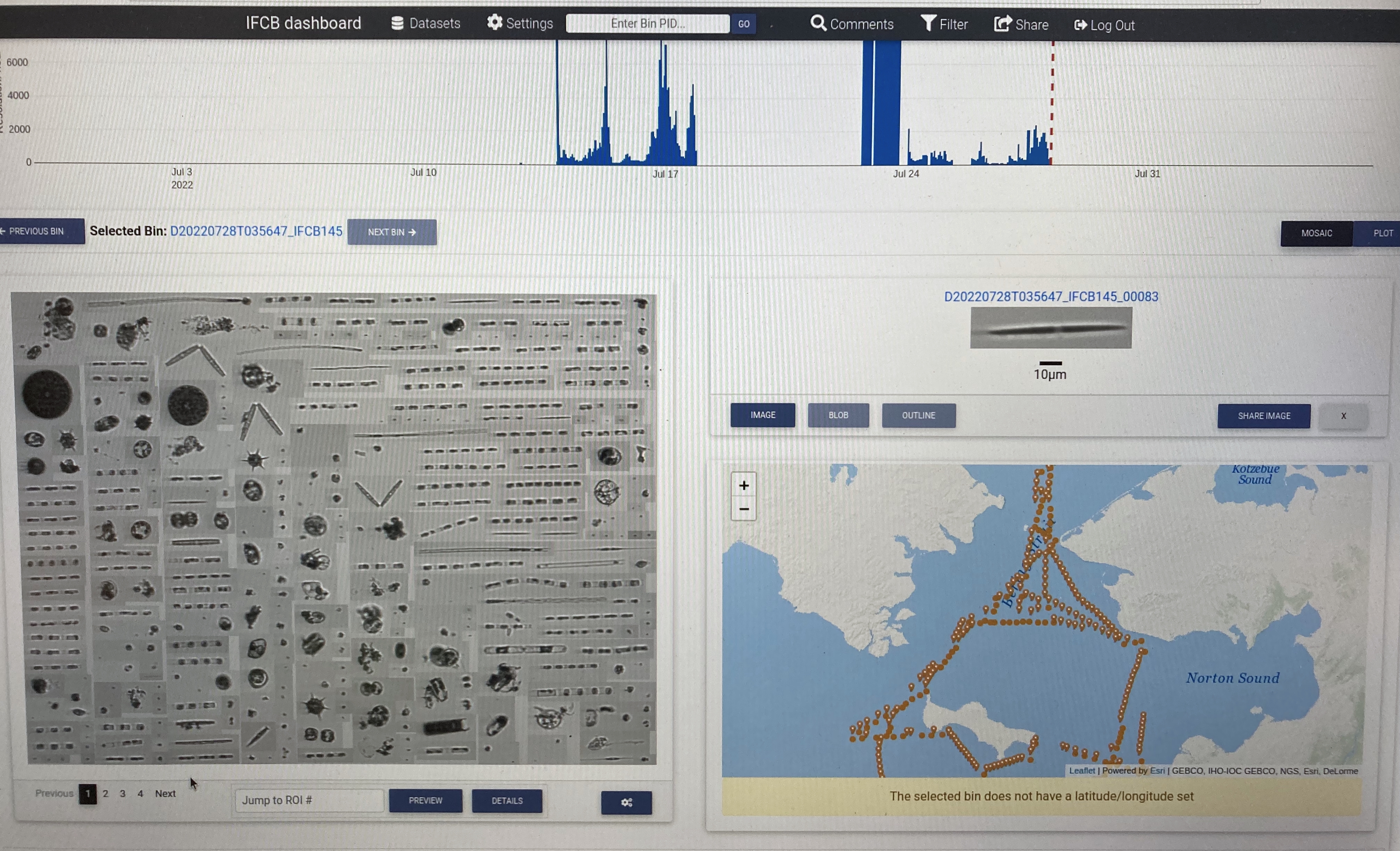The width and height of the screenshot is (1400, 851).
Task: Click the Share arrow icon
Action: pos(1002,24)
